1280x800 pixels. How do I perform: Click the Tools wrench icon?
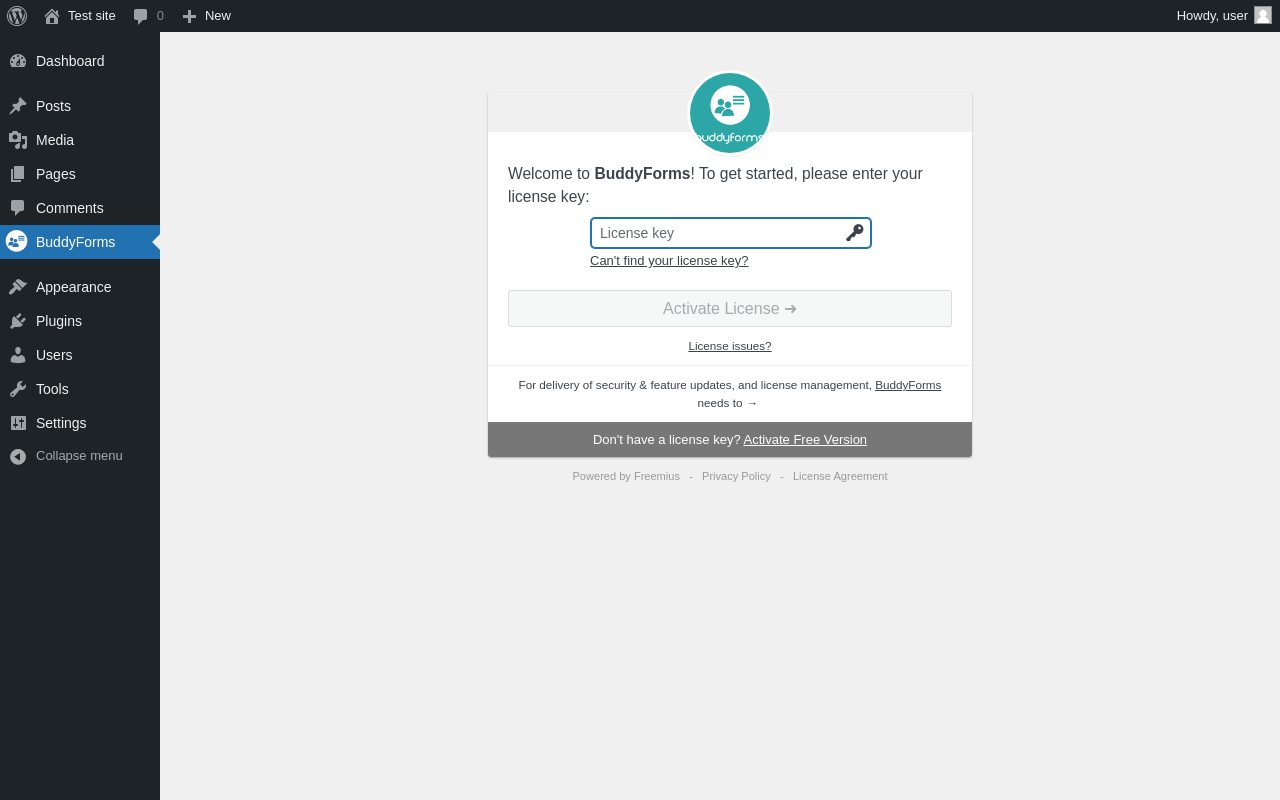[x=18, y=389]
